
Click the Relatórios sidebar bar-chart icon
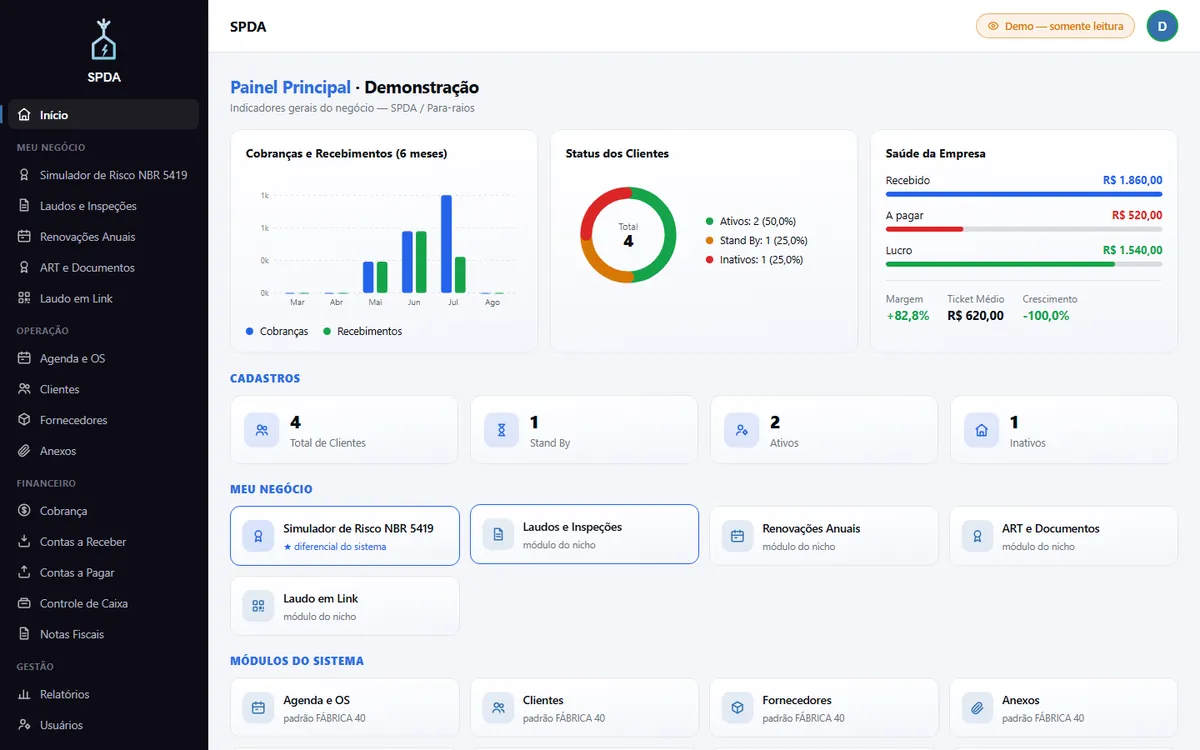click(x=24, y=694)
